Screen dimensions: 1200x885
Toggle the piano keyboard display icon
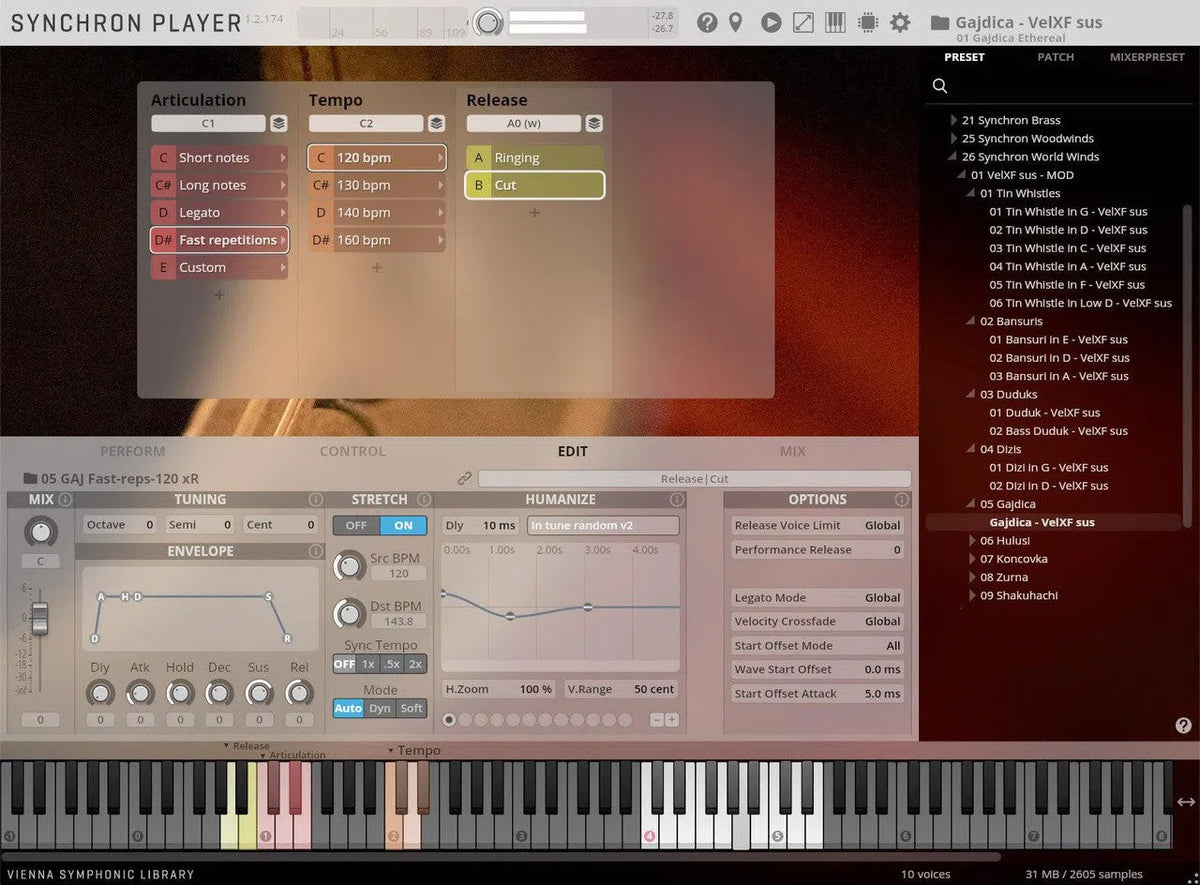[x=835, y=22]
